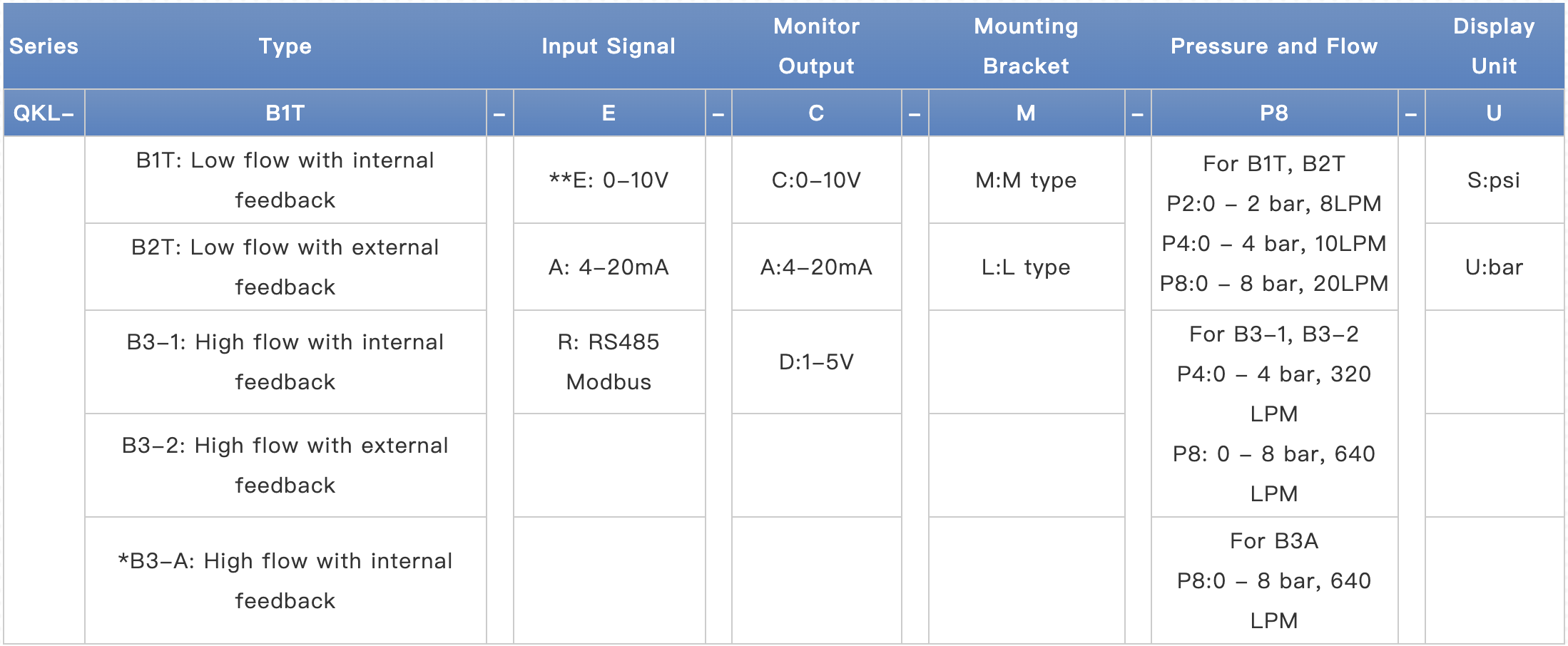The image size is (1568, 646).
Task: Click the Series column header
Action: click(44, 46)
